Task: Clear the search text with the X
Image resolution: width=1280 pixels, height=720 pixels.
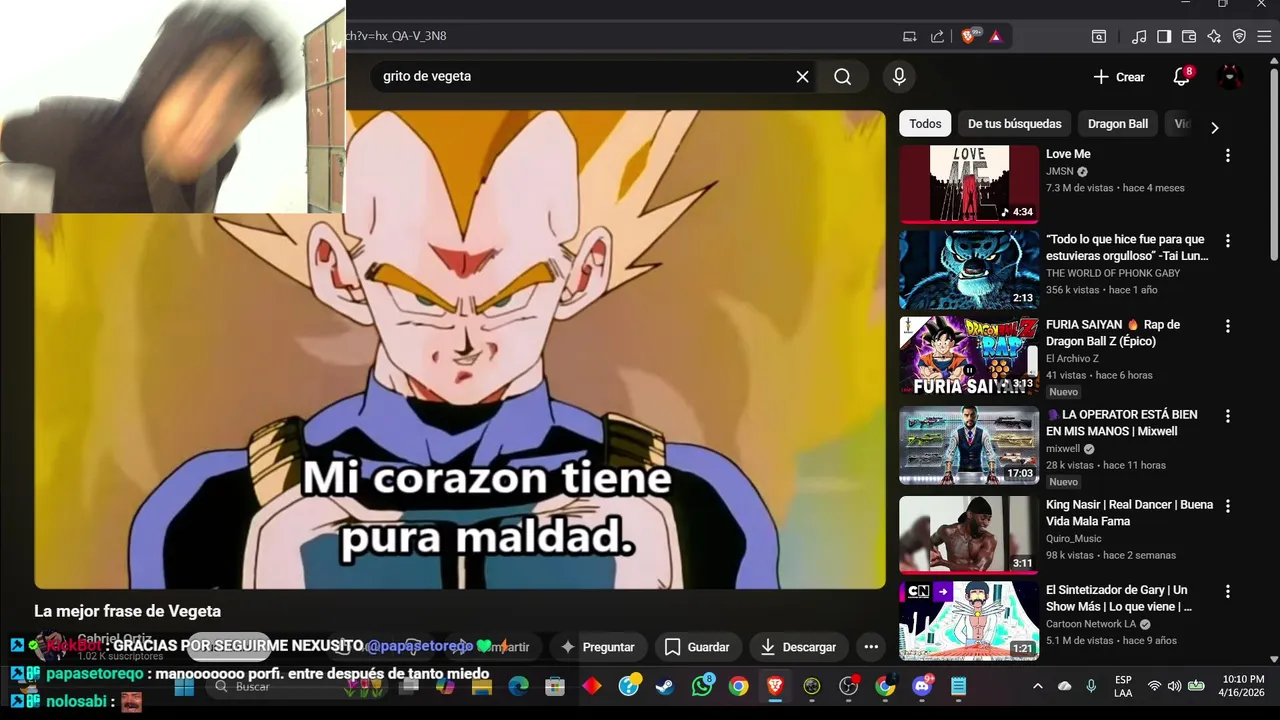Action: 802,77
